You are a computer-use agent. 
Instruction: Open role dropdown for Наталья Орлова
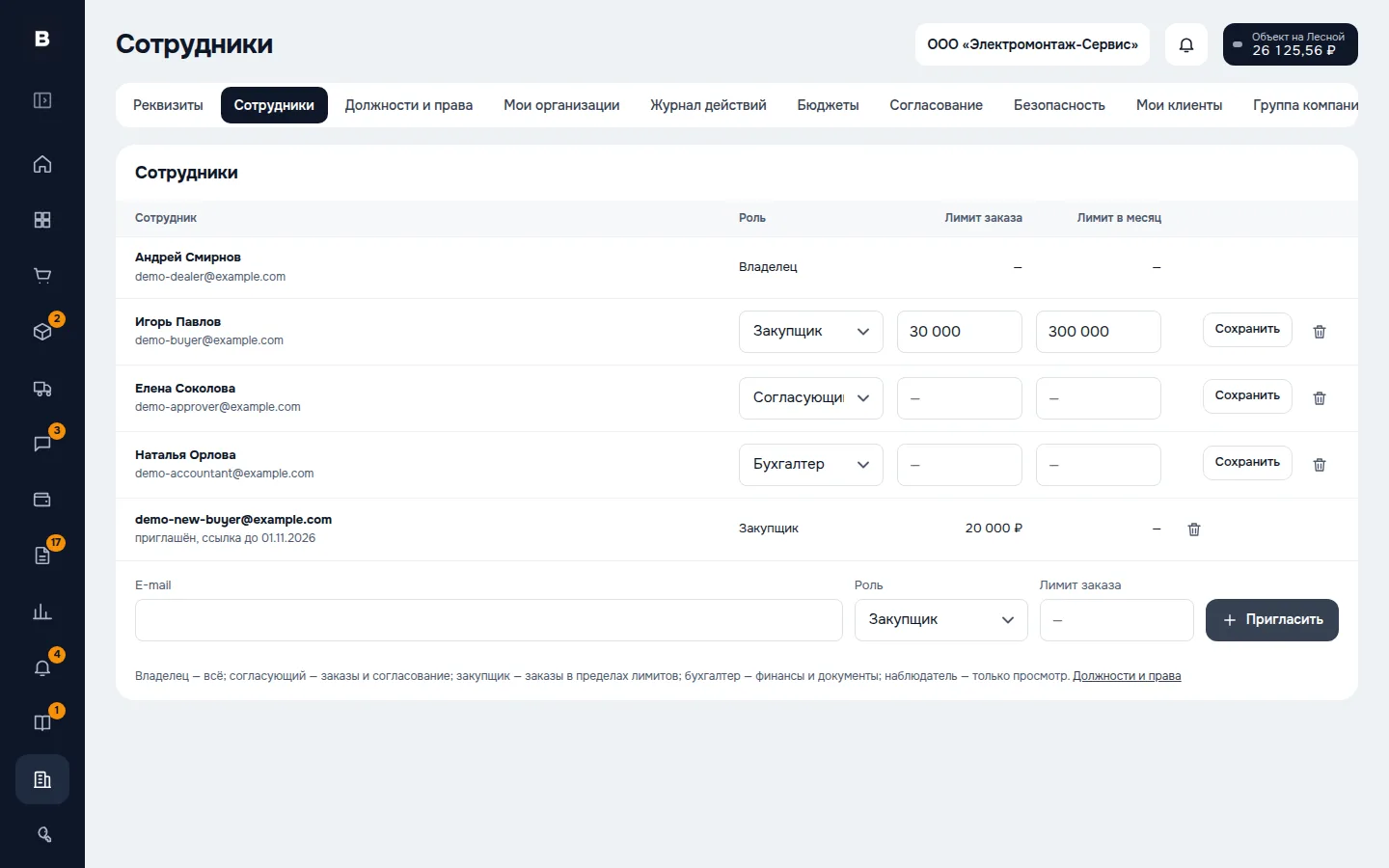[811, 465]
